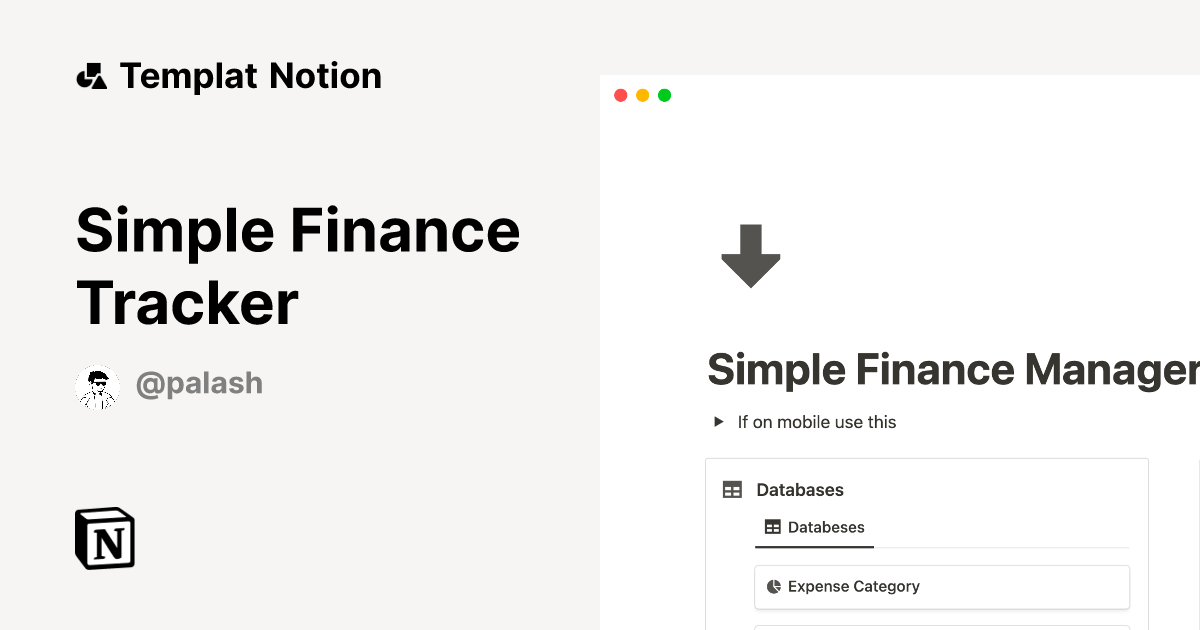Click the tab underline beneath Databeses
The image size is (1200, 630).
(x=814, y=547)
